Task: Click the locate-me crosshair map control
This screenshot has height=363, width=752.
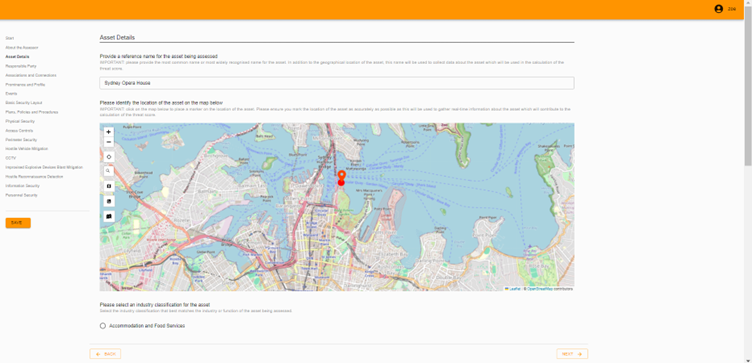Action: [109, 157]
